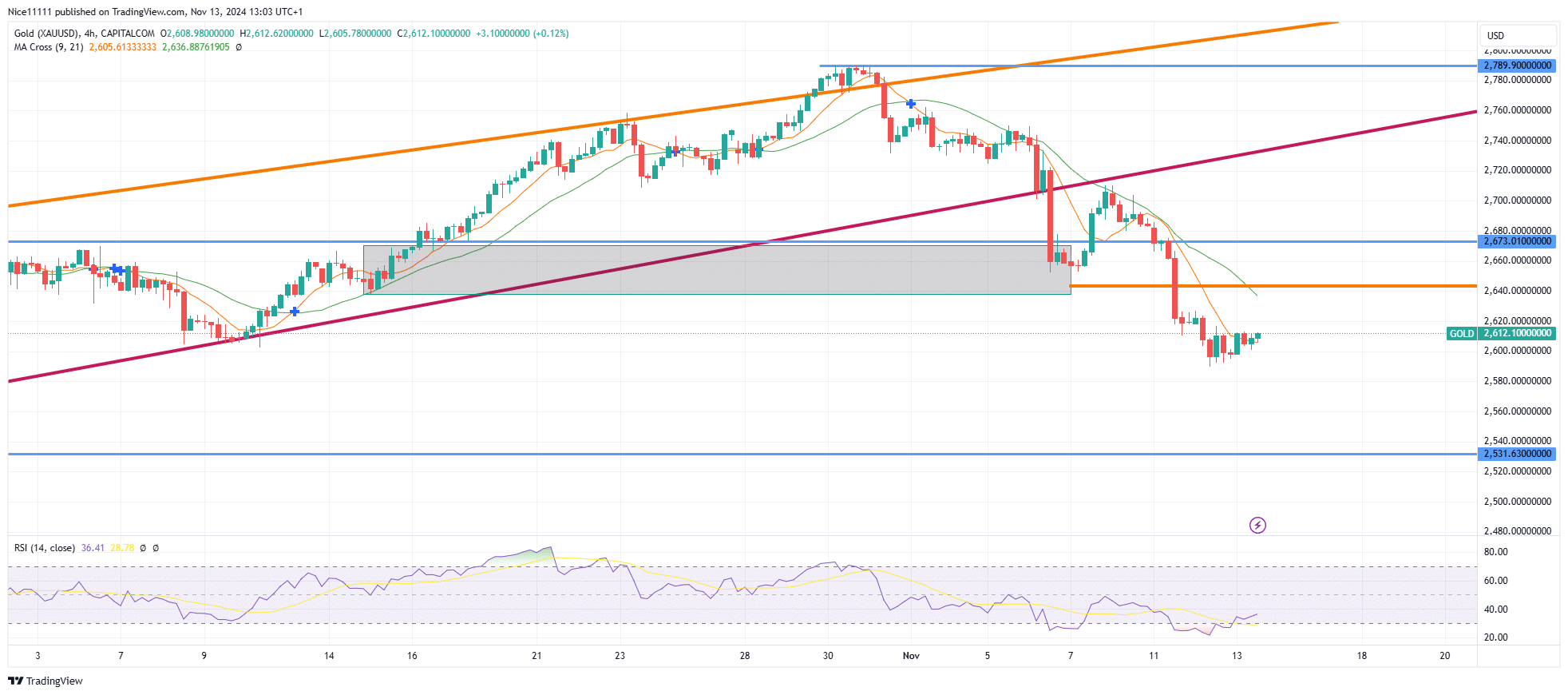Click the blue MA cross marker near date 7

click(x=117, y=269)
